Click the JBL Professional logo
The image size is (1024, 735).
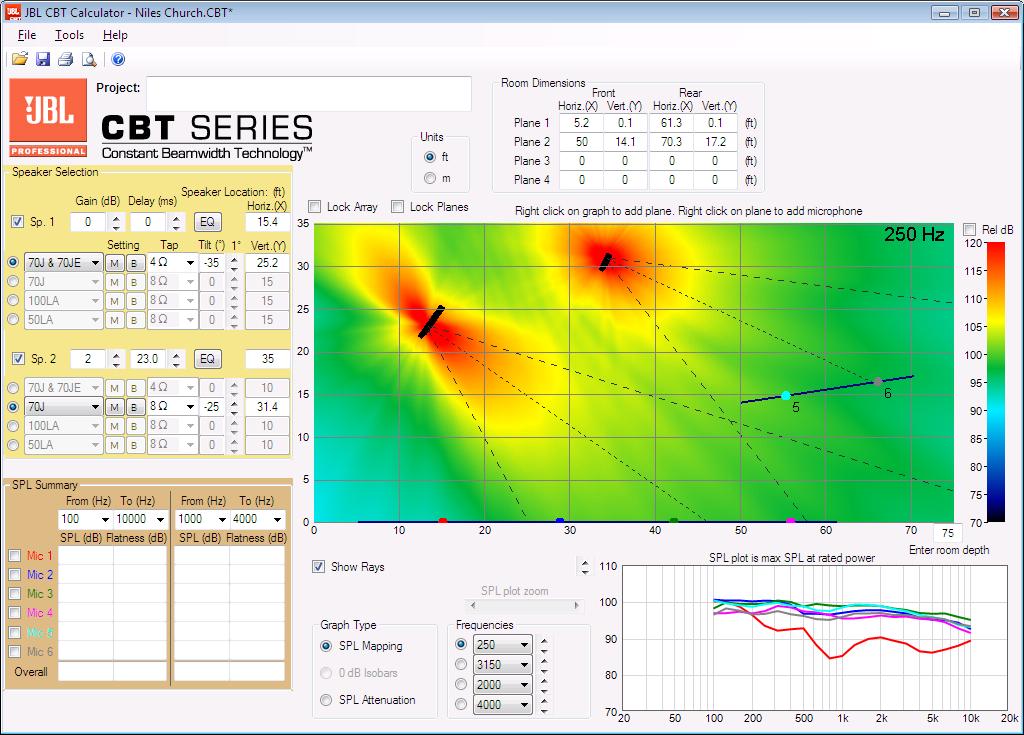point(48,118)
